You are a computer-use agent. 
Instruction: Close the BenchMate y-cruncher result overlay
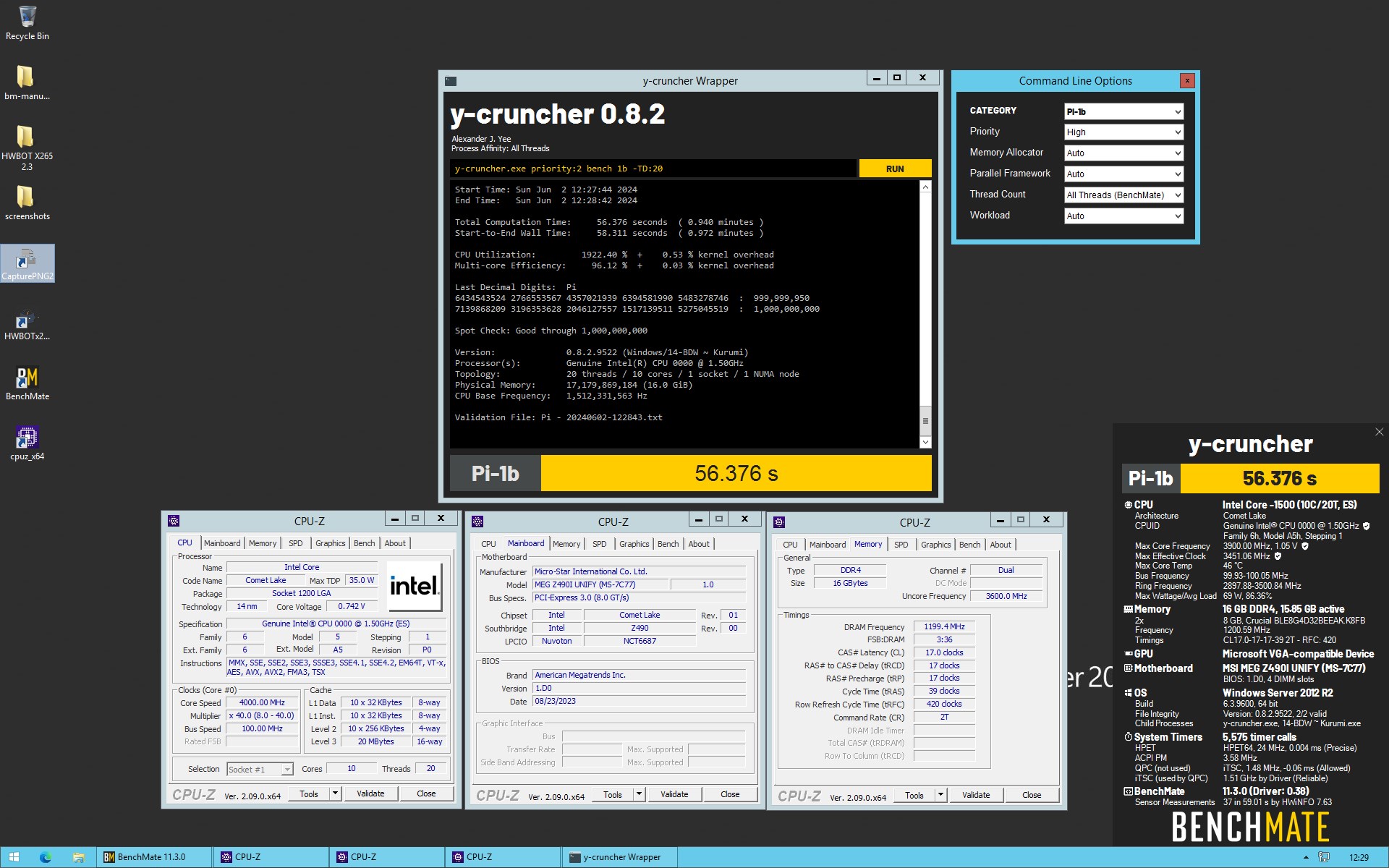tap(1379, 432)
